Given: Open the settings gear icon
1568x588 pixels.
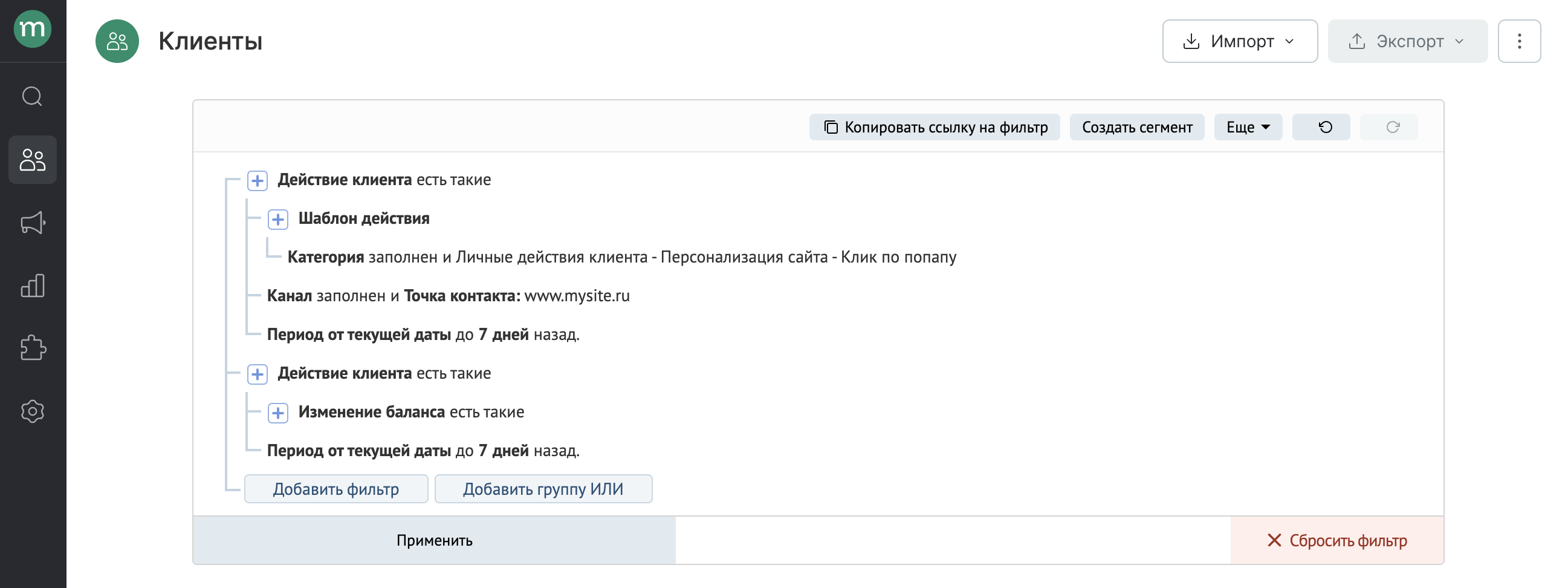Looking at the screenshot, I should 32,411.
